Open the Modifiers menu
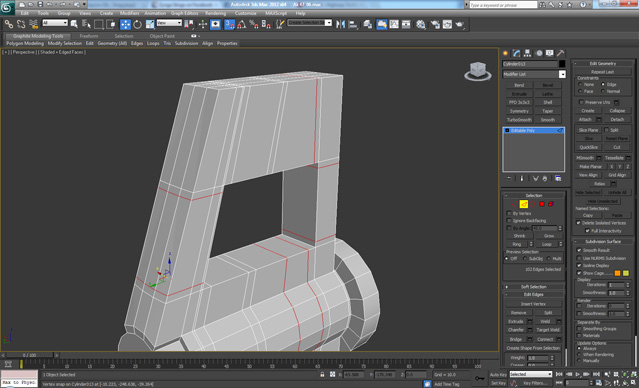This screenshot has height=388, width=639. click(x=130, y=13)
